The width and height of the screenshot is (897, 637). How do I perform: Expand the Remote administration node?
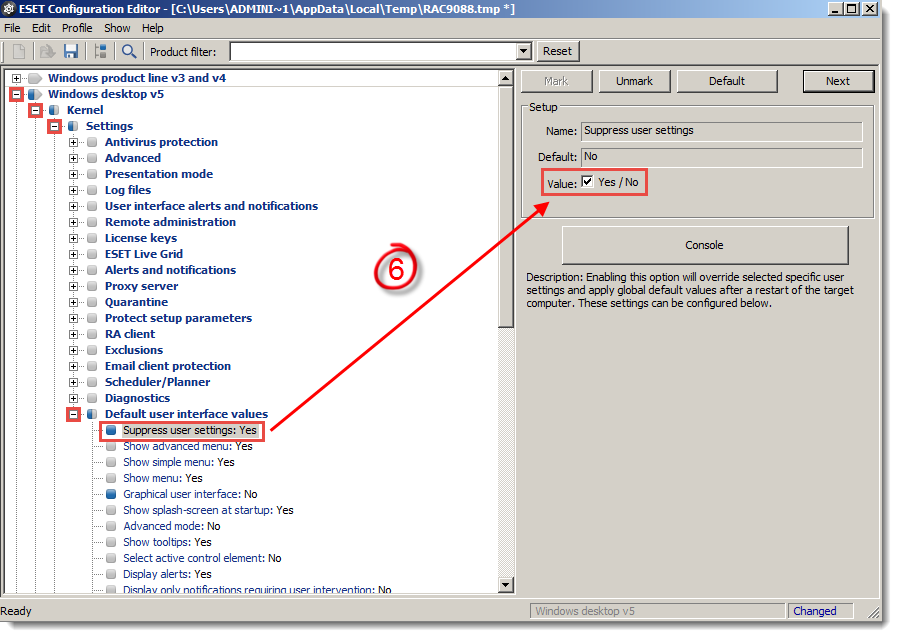[73, 222]
